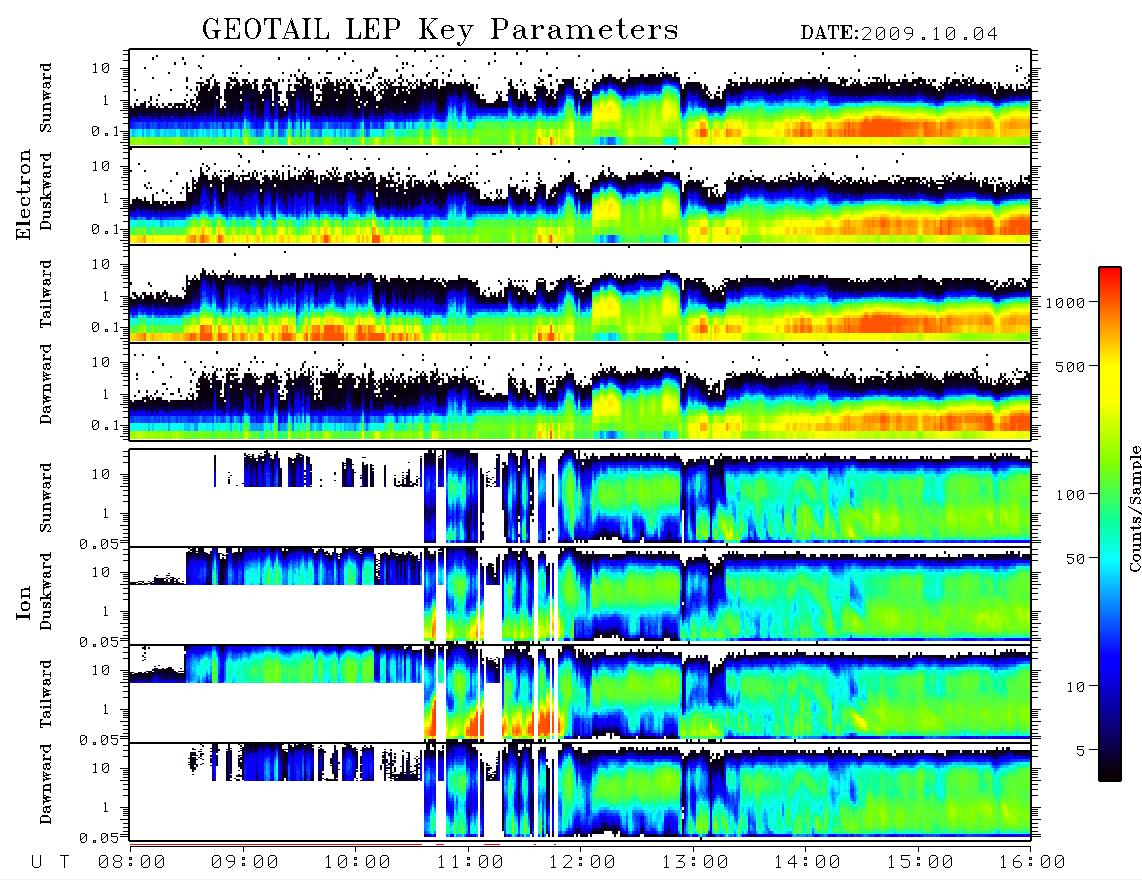Viewport: 1142px width, 880px height.
Task: Click the 10:00 time tick label
Action: (x=358, y=862)
